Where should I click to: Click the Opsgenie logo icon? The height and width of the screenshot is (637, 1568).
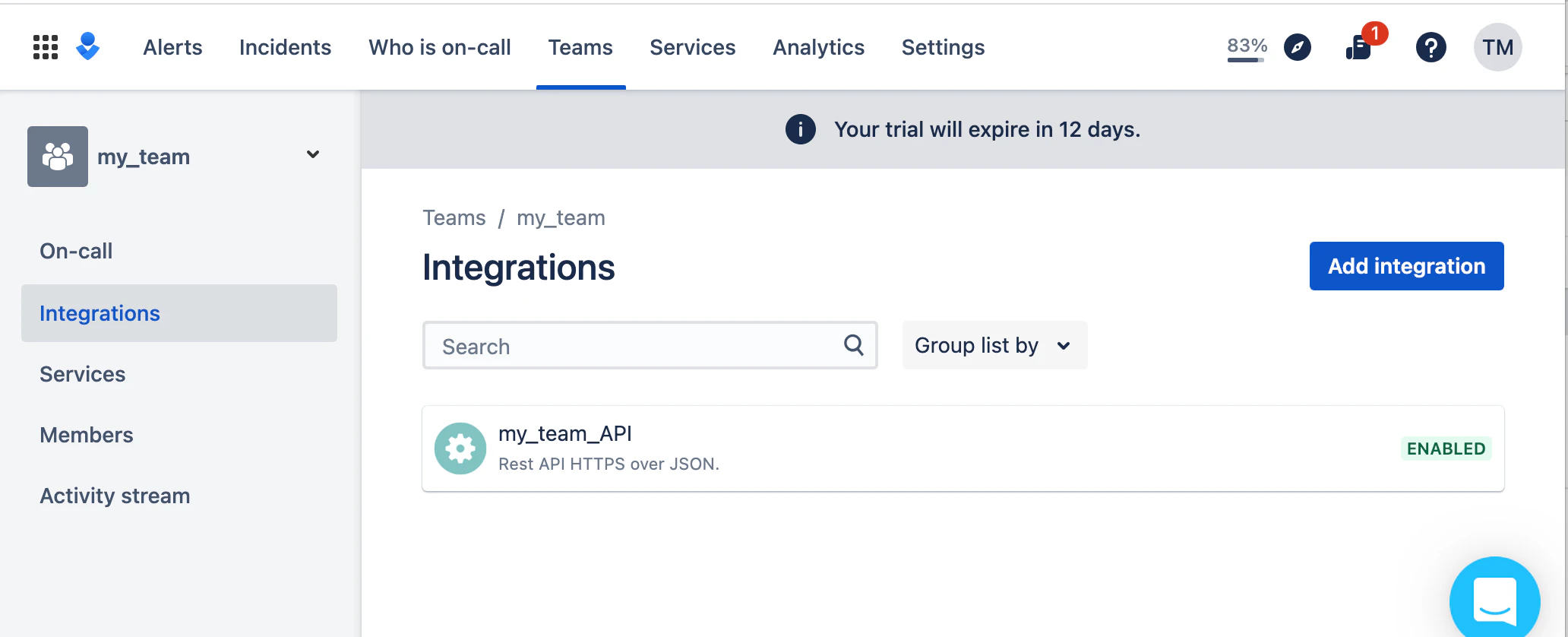click(88, 46)
